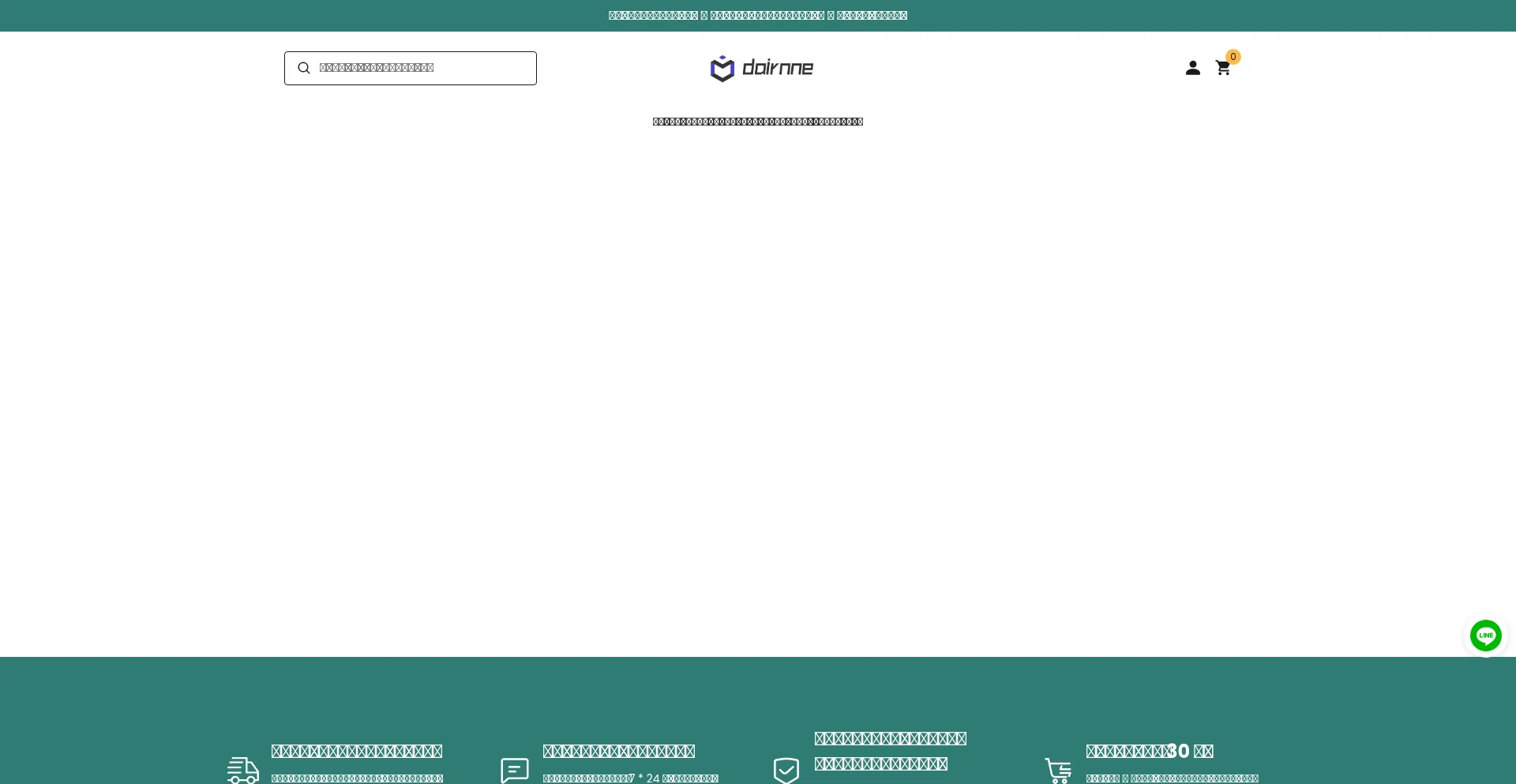Click the footer text containing "7 * 24"

pos(631,778)
